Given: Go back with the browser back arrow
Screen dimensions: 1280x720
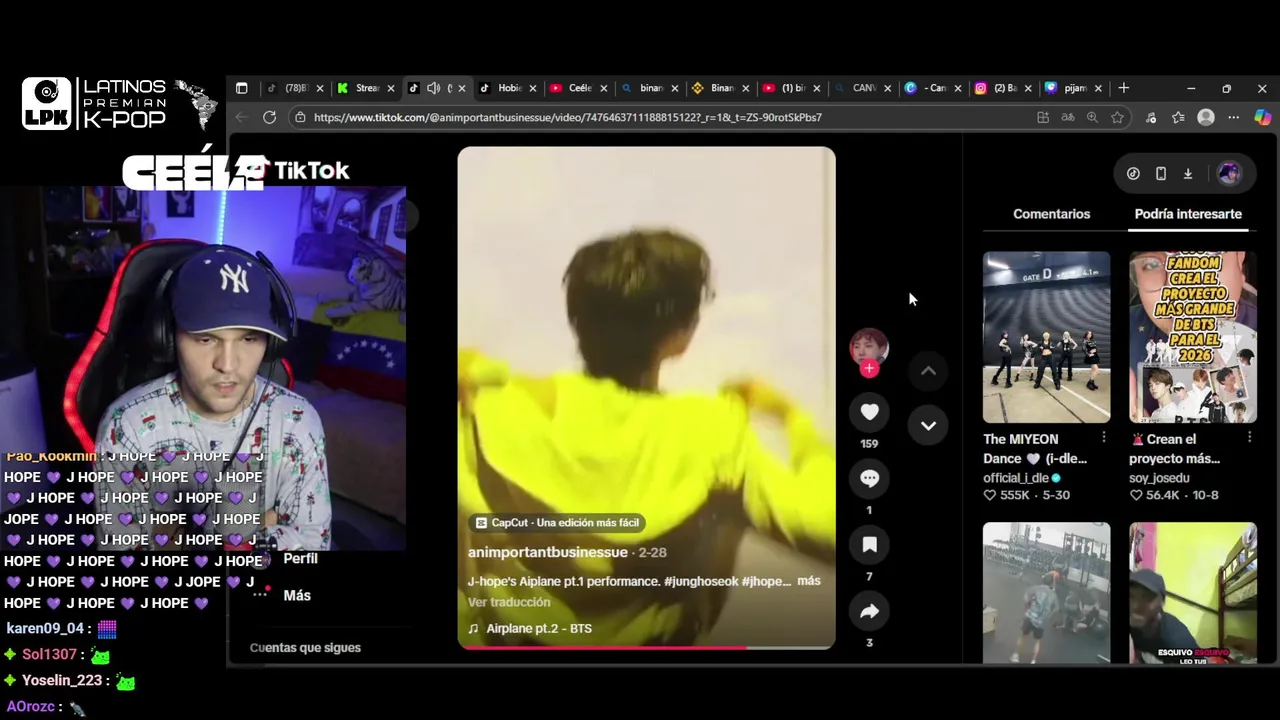Looking at the screenshot, I should coord(241,117).
